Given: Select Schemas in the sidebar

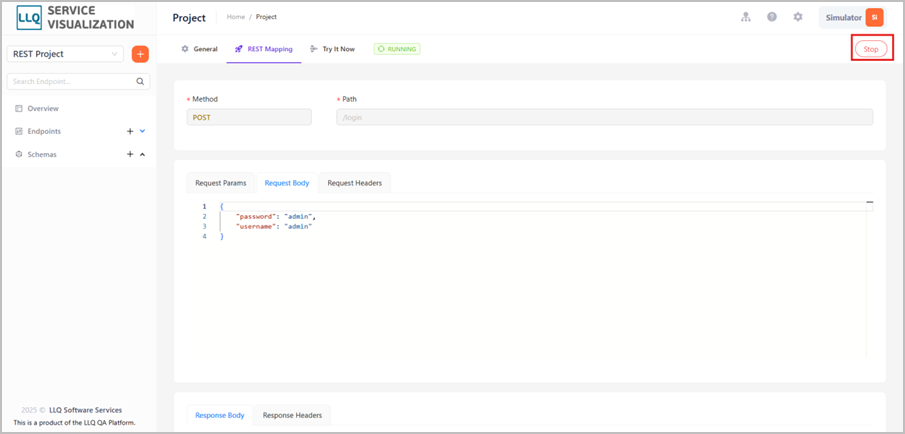Looking at the screenshot, I should click(x=42, y=155).
